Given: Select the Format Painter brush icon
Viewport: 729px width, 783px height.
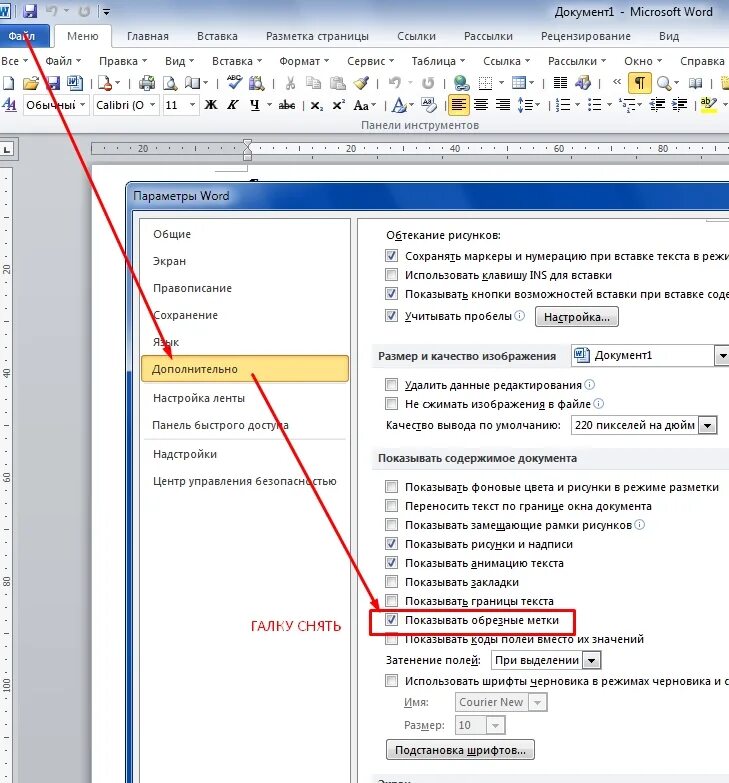Looking at the screenshot, I should coord(361,83).
